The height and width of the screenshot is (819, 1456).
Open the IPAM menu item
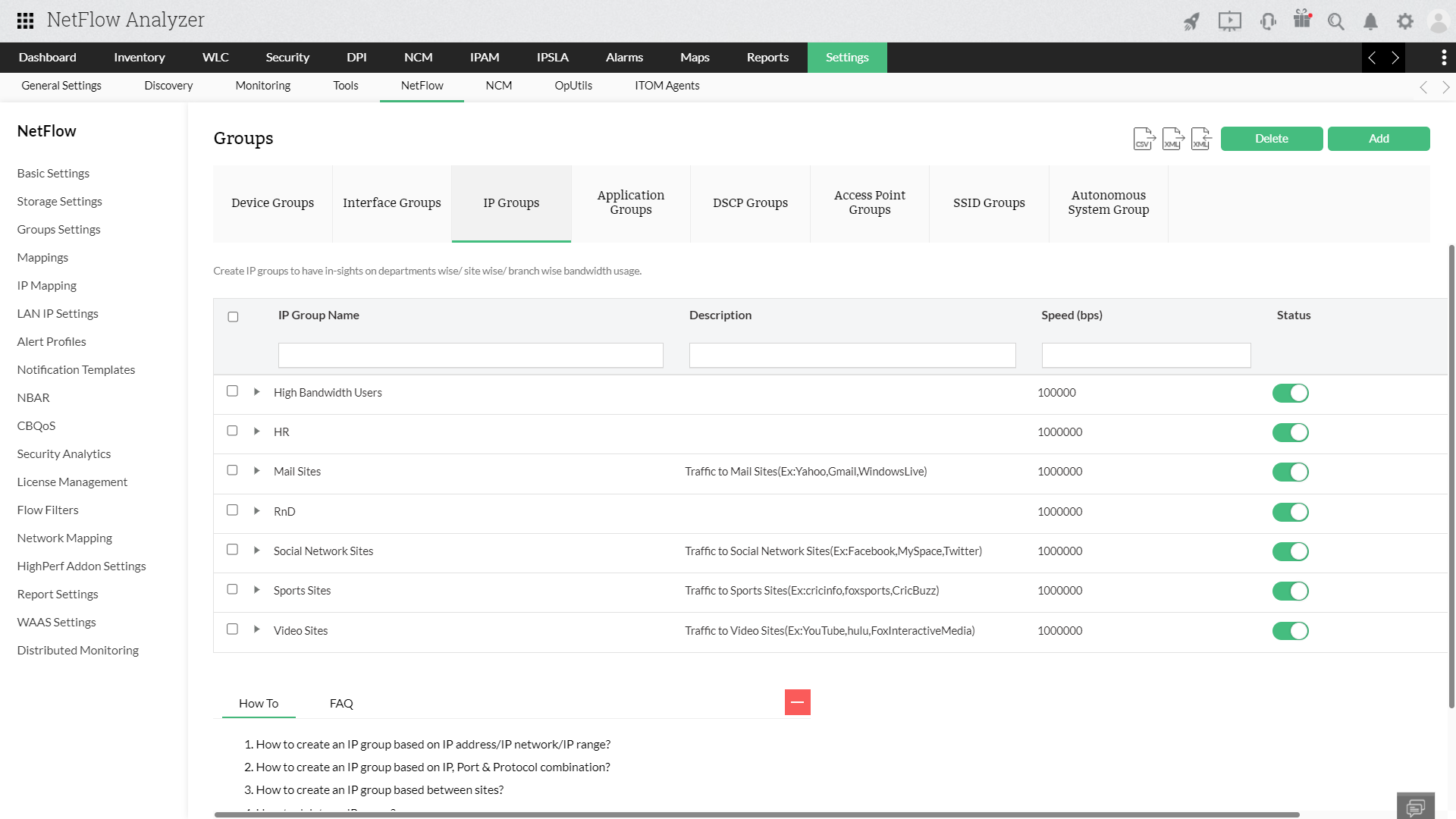(485, 57)
